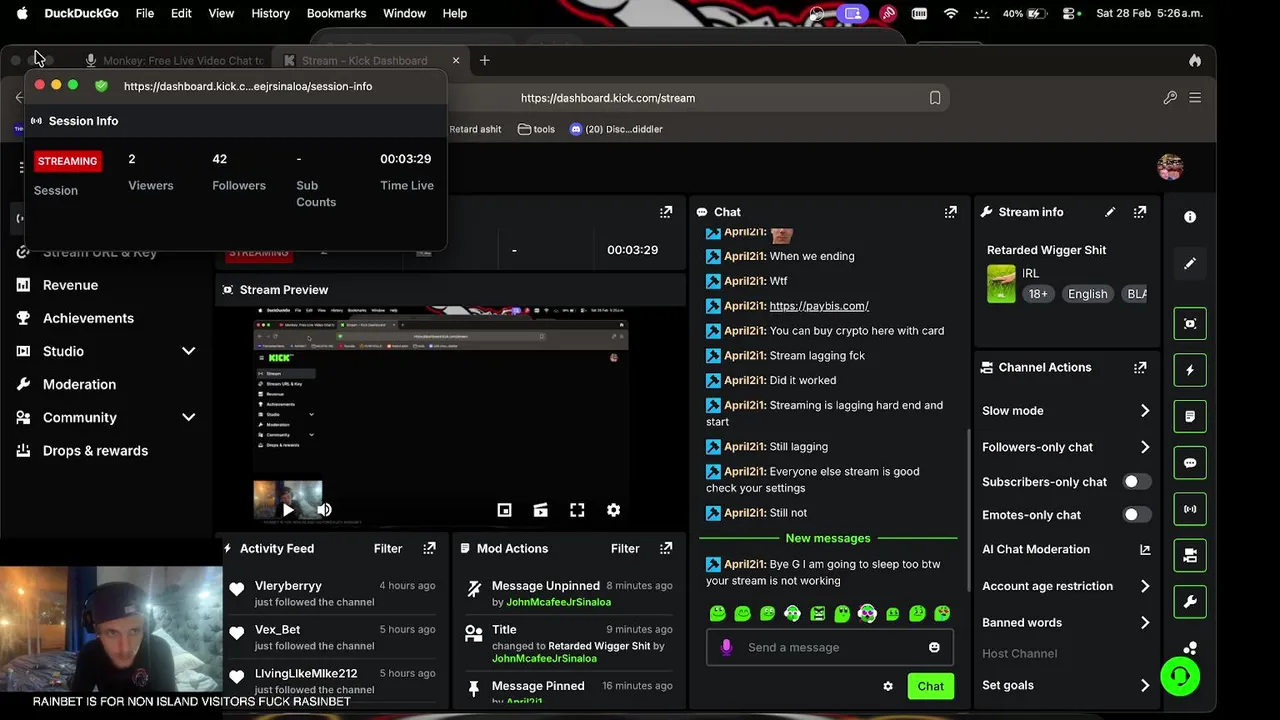
Task: Pop out the Stream info panel
Action: (x=1139, y=212)
